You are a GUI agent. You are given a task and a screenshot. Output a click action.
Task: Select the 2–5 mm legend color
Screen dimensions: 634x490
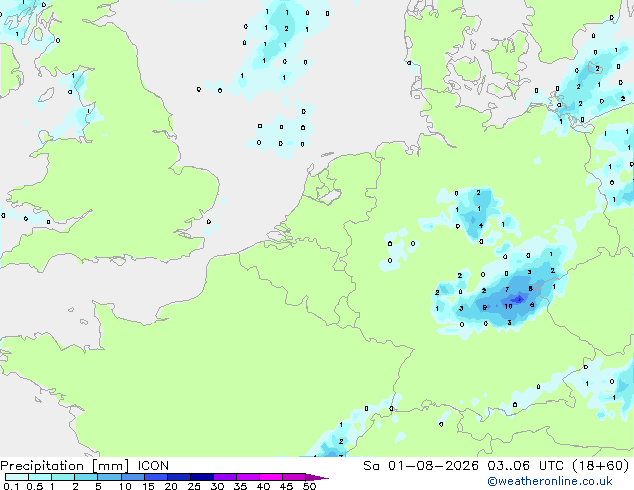coord(86,477)
